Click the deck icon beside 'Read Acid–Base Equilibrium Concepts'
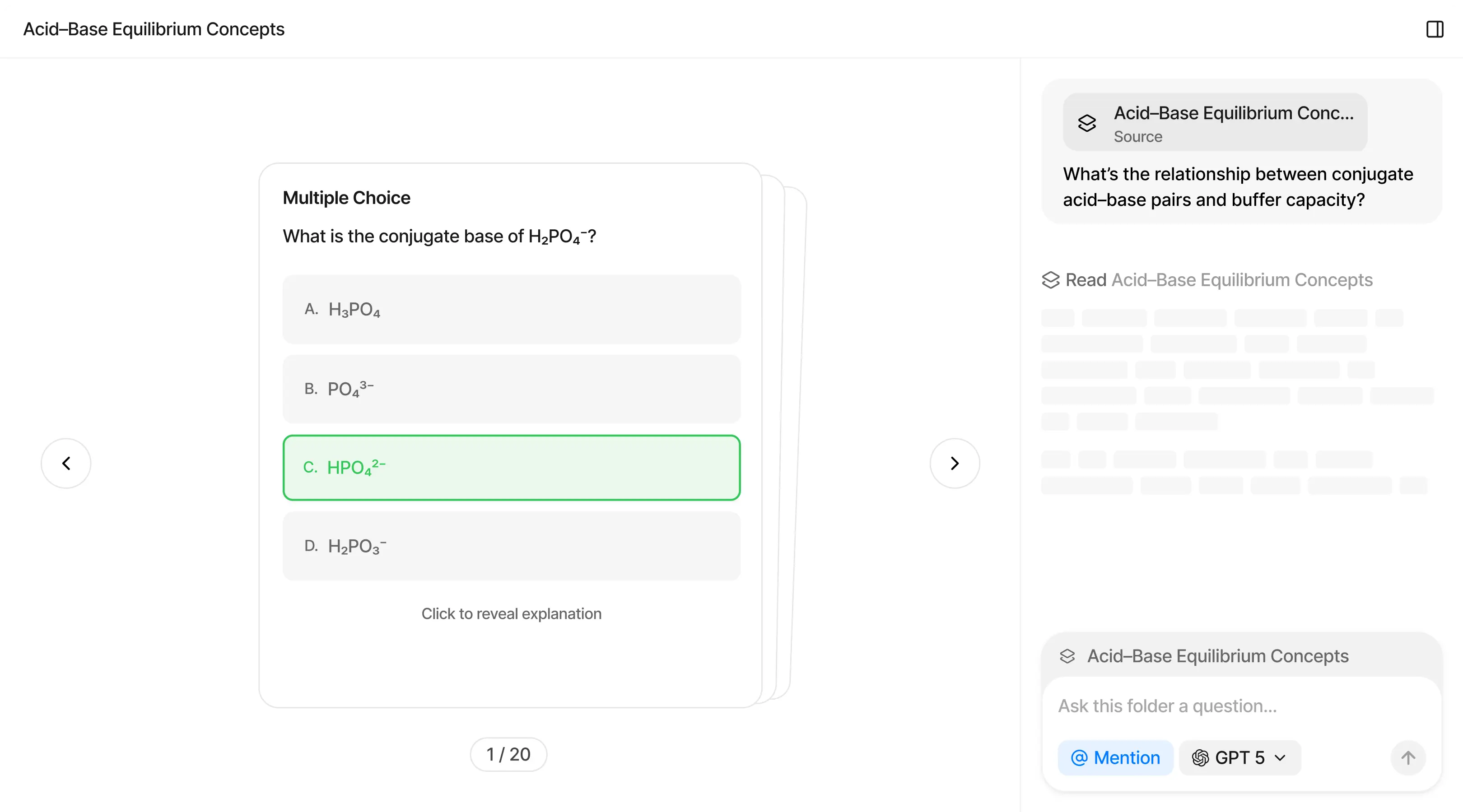 point(1051,279)
